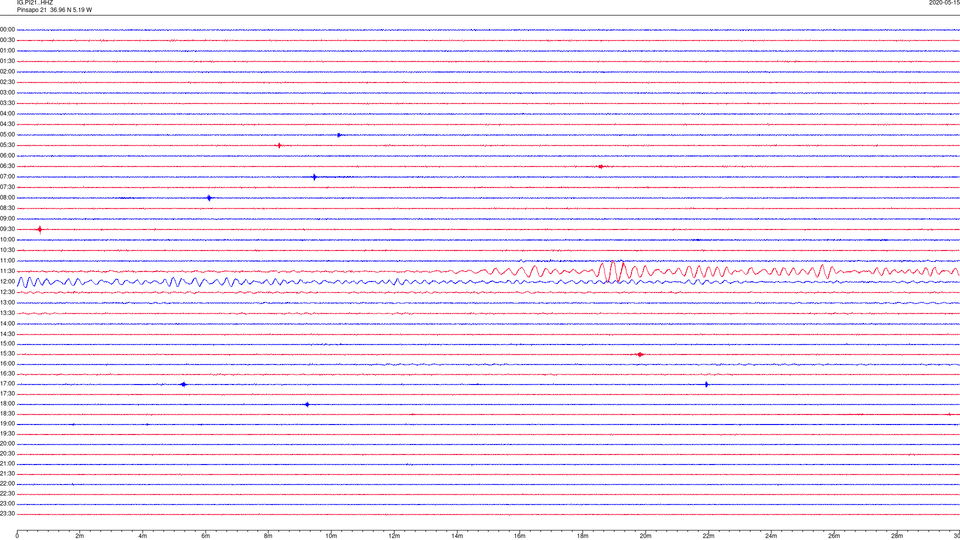
Task: Select the event spike on the 08:00 trace
Action: [209, 198]
